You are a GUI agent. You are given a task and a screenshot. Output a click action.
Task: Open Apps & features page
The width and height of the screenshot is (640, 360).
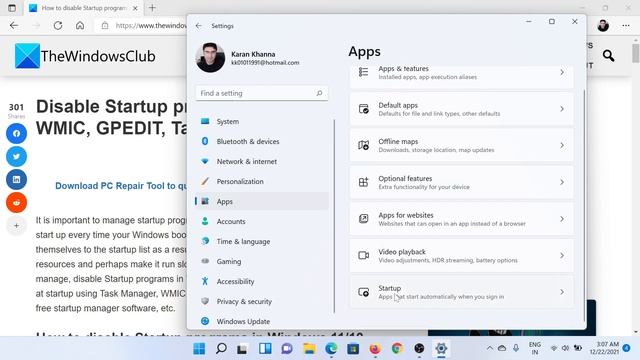pyautogui.click(x=461, y=76)
